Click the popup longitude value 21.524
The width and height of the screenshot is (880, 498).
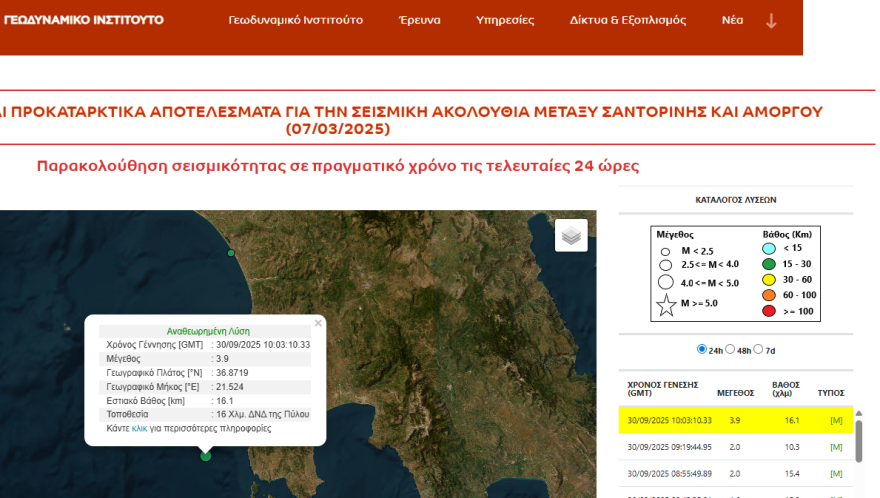[x=230, y=387]
